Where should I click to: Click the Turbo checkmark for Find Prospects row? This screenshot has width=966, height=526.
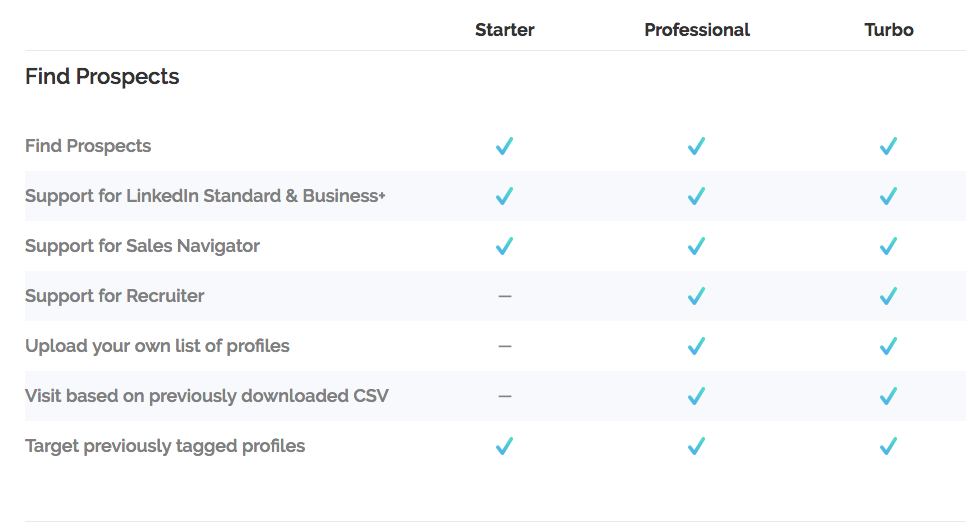888,146
